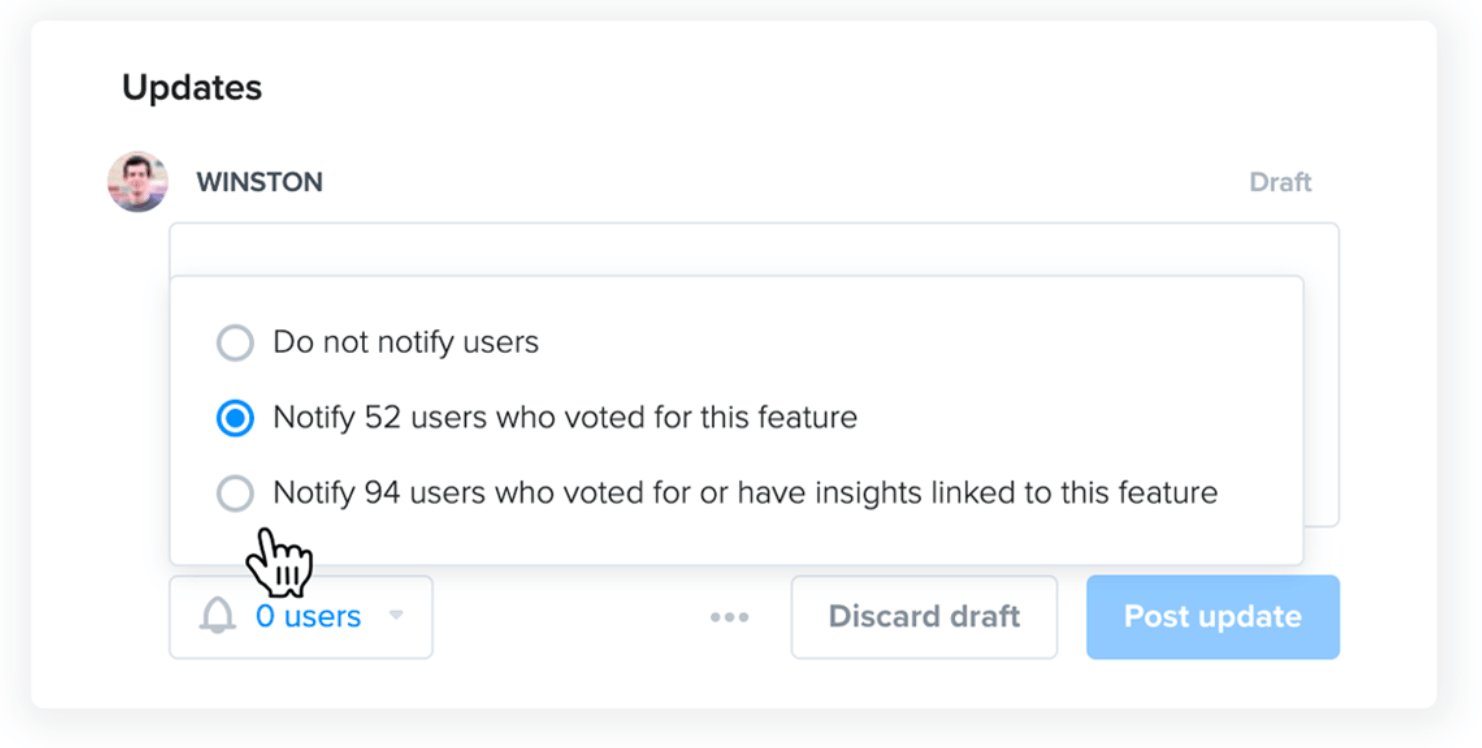Click the notification bell icon
Image resolution: width=1482 pixels, height=748 pixels.
pos(217,616)
